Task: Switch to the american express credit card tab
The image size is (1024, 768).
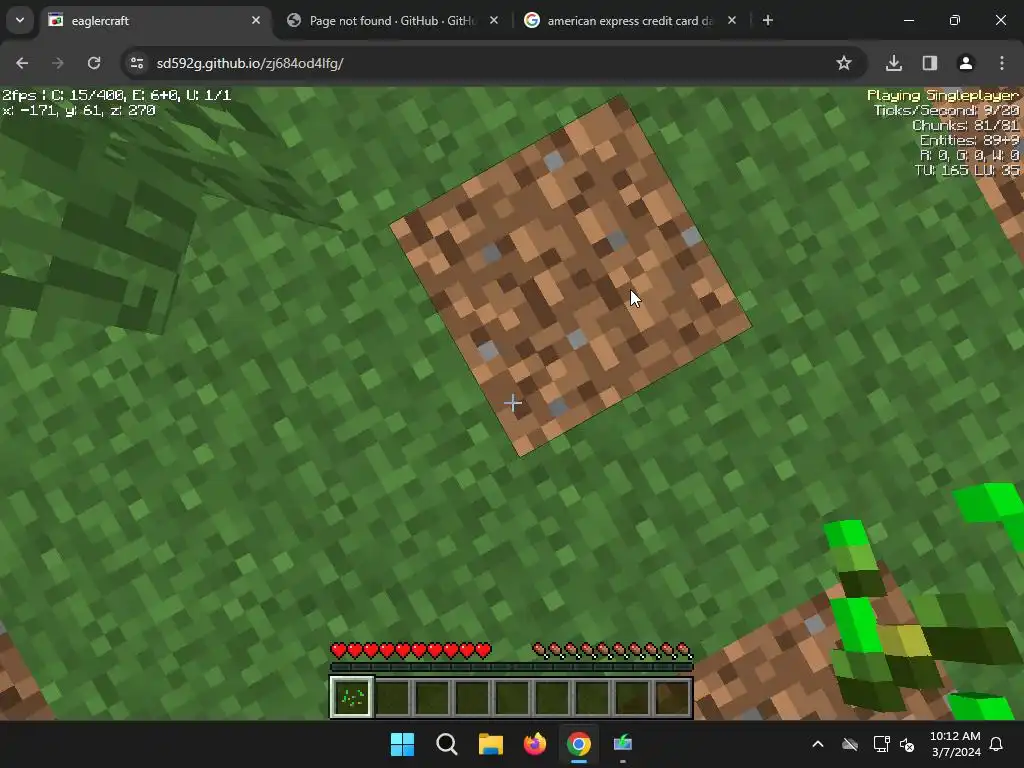Action: (x=630, y=20)
